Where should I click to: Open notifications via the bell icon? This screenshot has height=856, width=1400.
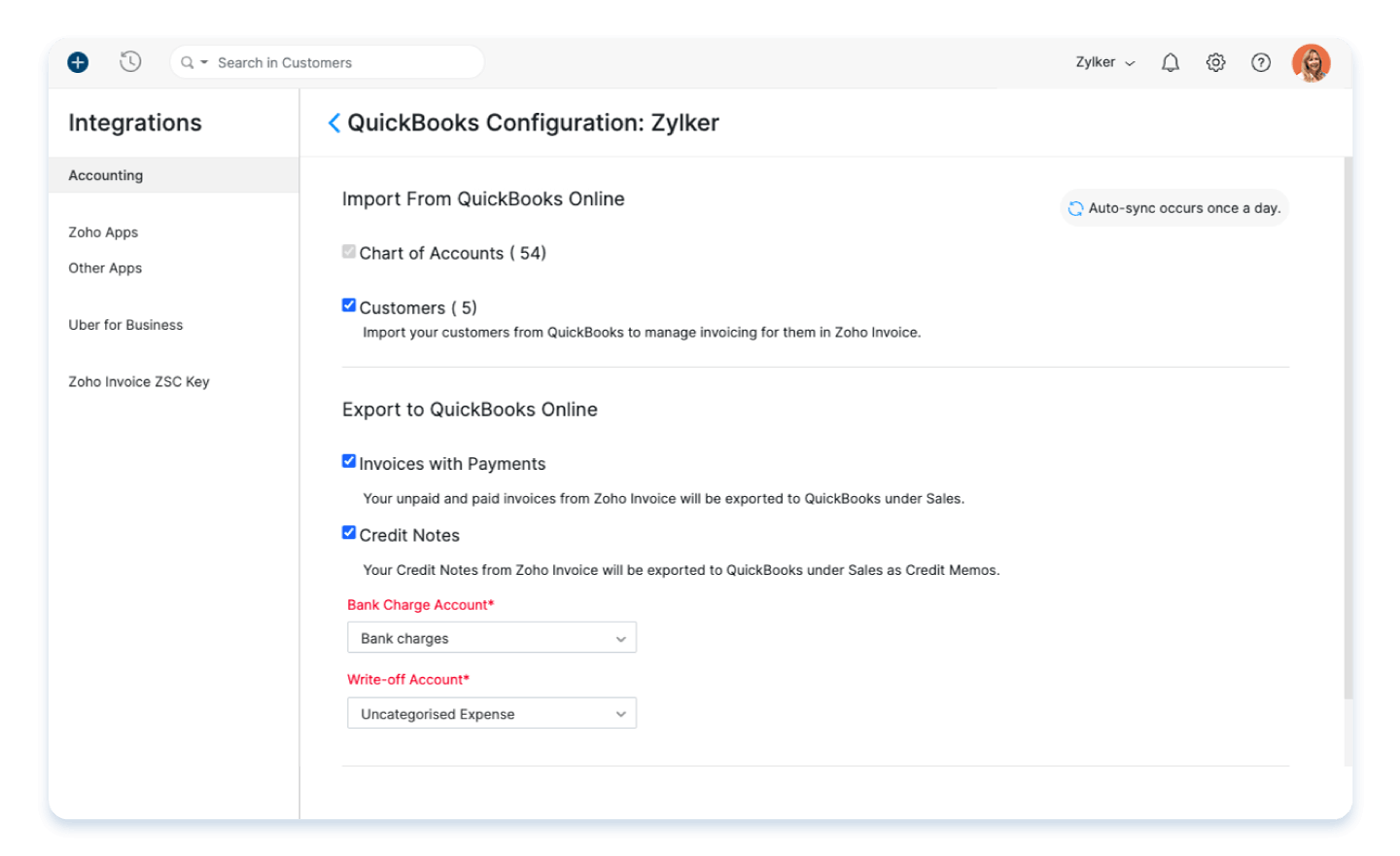[1170, 61]
